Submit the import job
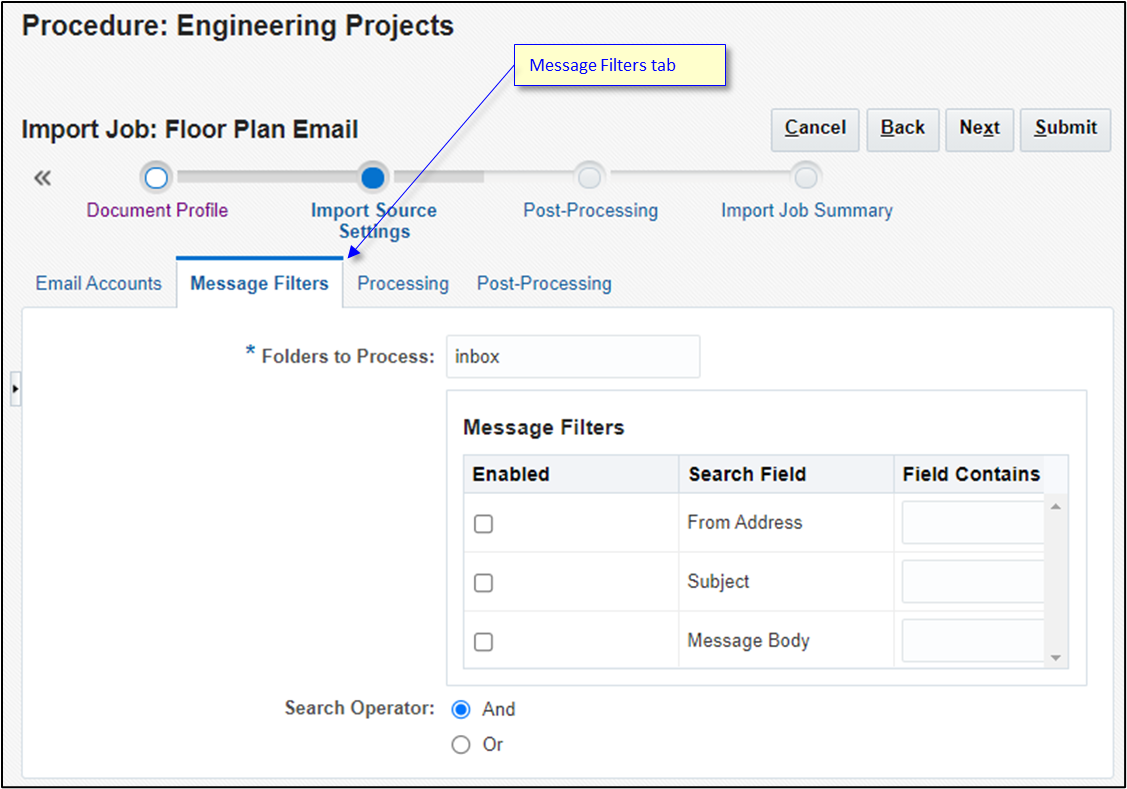The height and width of the screenshot is (789, 1127). pyautogui.click(x=1064, y=129)
